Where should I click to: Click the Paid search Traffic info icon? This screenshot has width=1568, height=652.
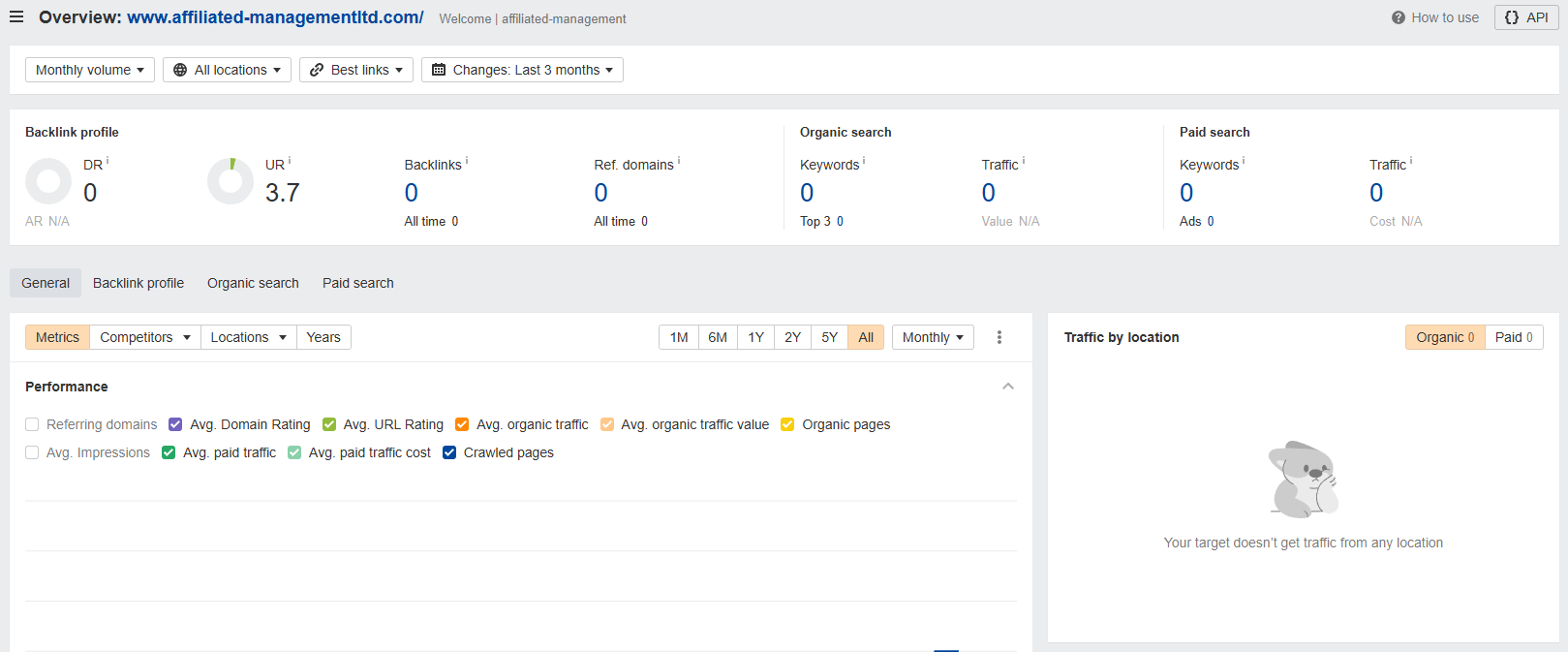click(x=1411, y=161)
